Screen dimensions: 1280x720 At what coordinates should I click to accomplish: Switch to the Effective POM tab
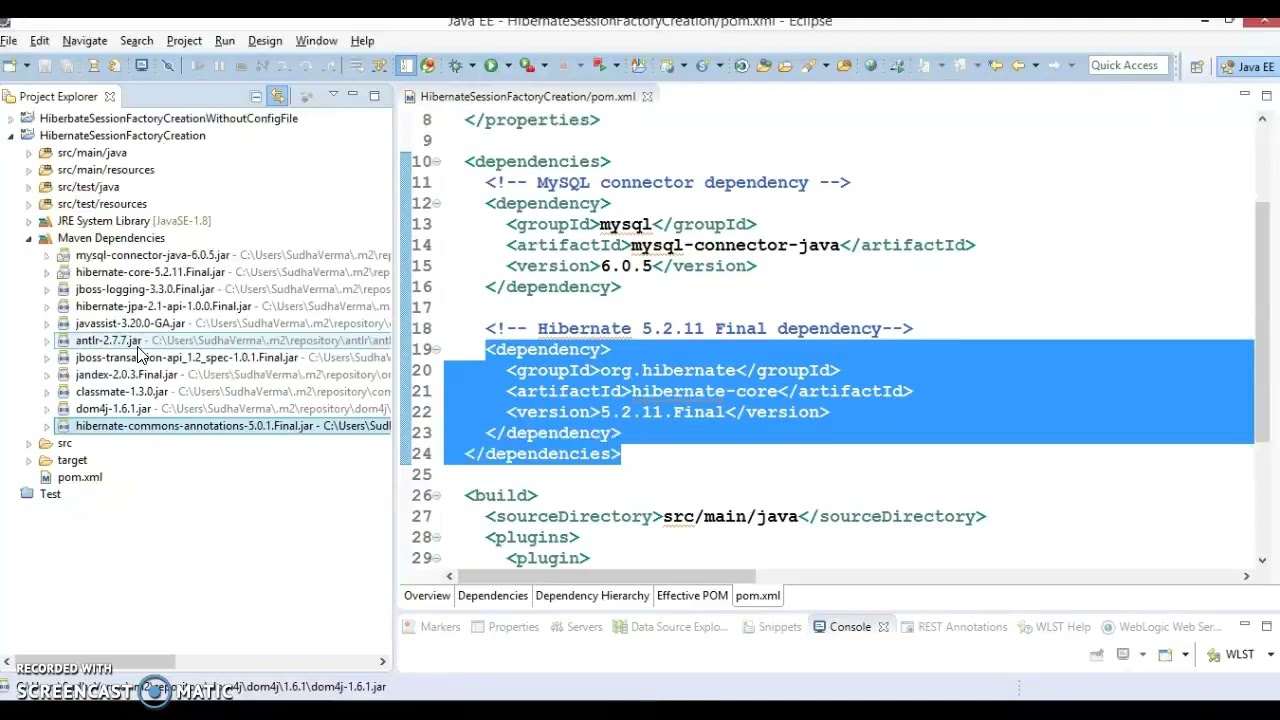(x=692, y=596)
